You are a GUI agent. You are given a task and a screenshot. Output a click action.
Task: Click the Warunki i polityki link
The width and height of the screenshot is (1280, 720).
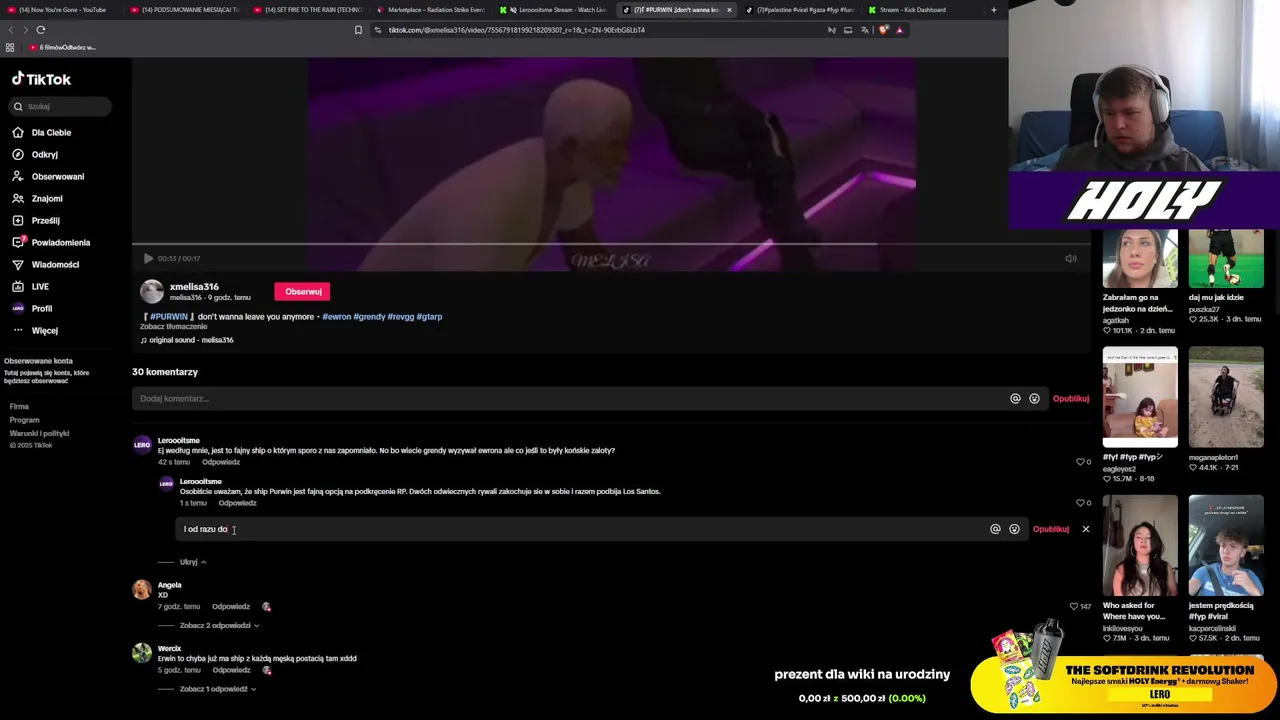[x=39, y=433]
